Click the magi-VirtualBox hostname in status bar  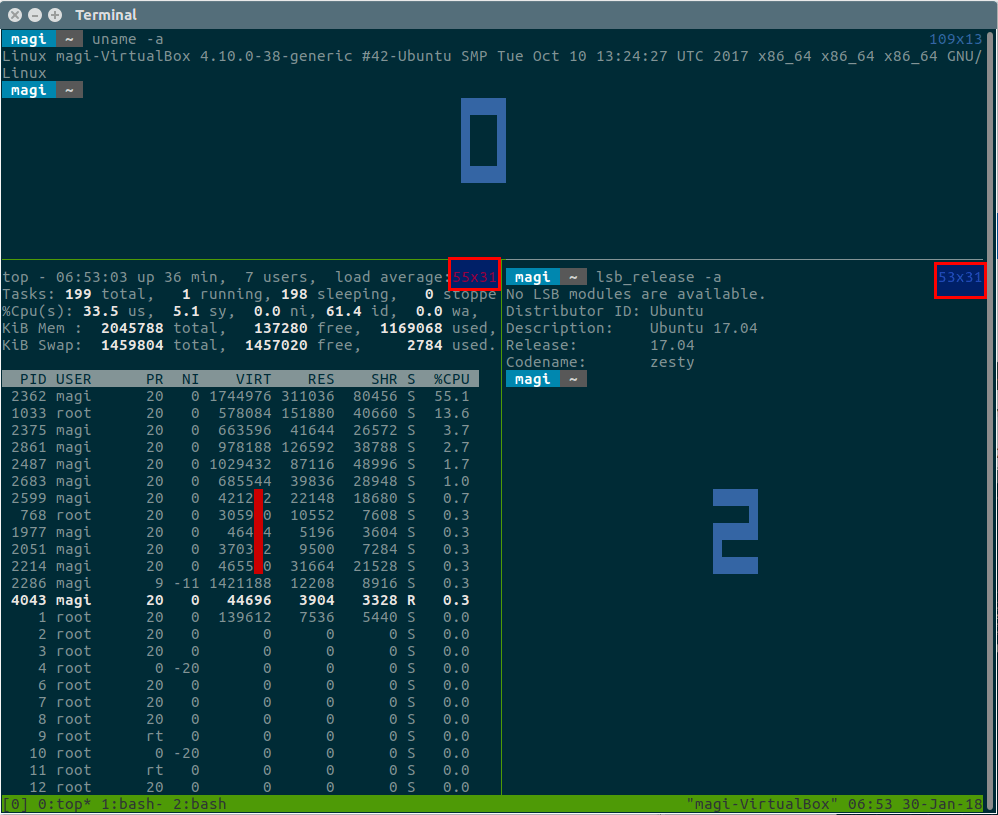[762, 804]
